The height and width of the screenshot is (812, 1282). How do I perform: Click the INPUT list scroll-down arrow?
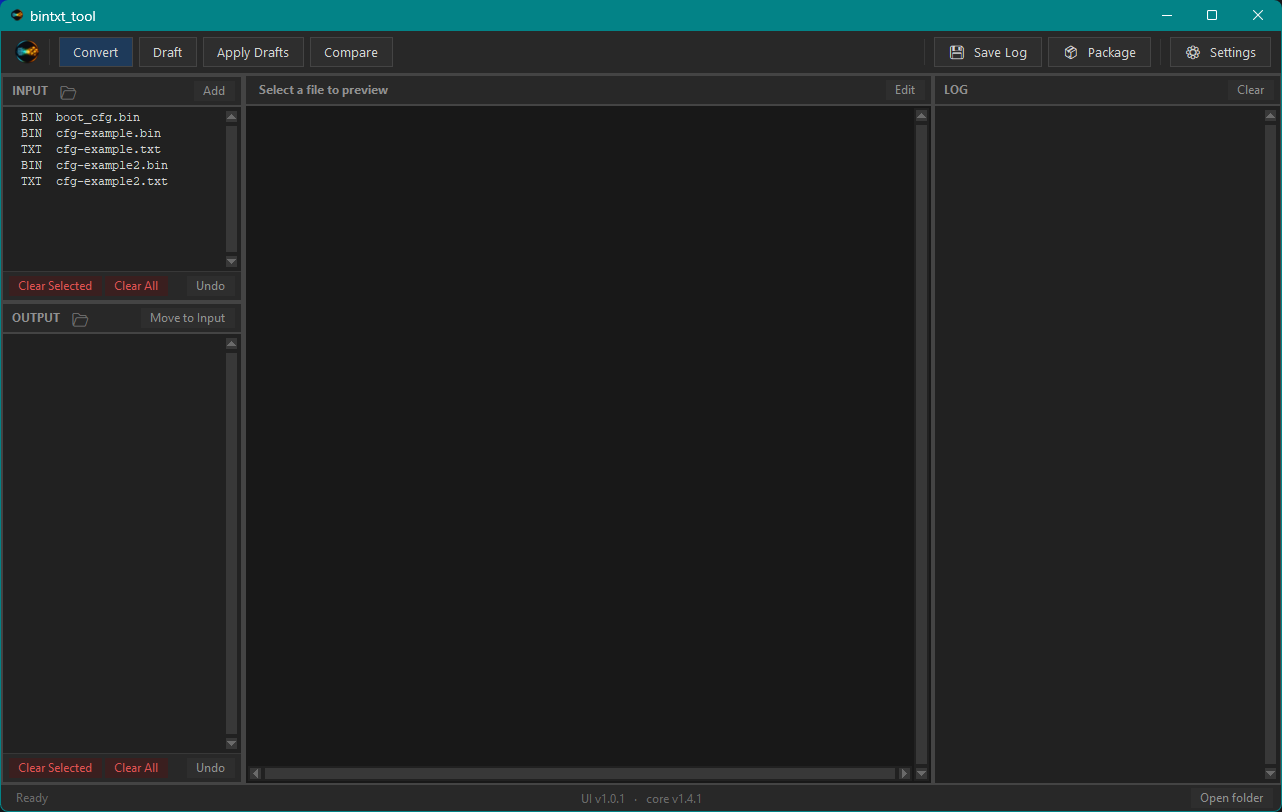pyautogui.click(x=231, y=261)
